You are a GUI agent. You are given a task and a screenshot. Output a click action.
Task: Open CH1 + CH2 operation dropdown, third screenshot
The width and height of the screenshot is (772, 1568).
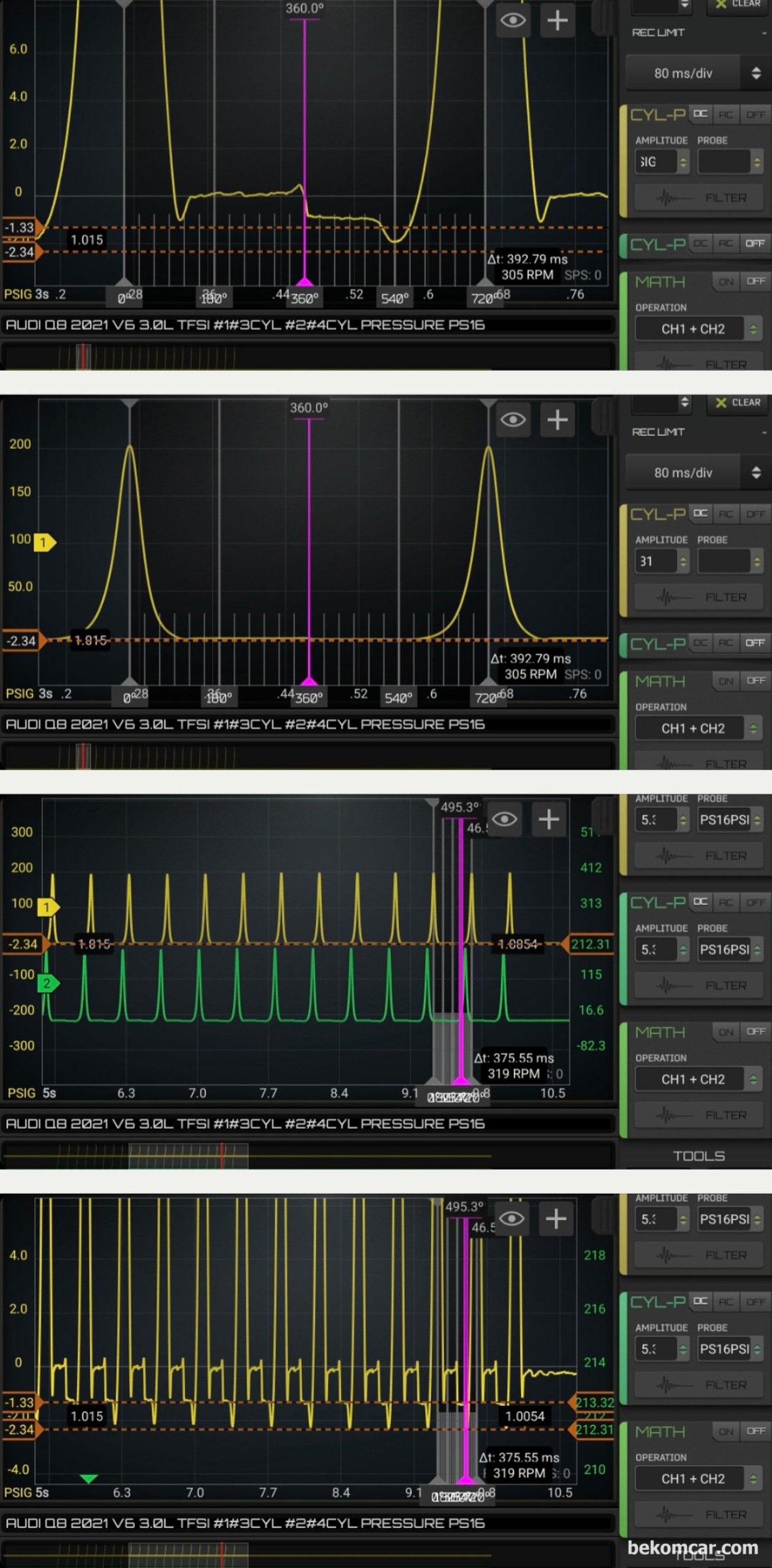tap(699, 1080)
